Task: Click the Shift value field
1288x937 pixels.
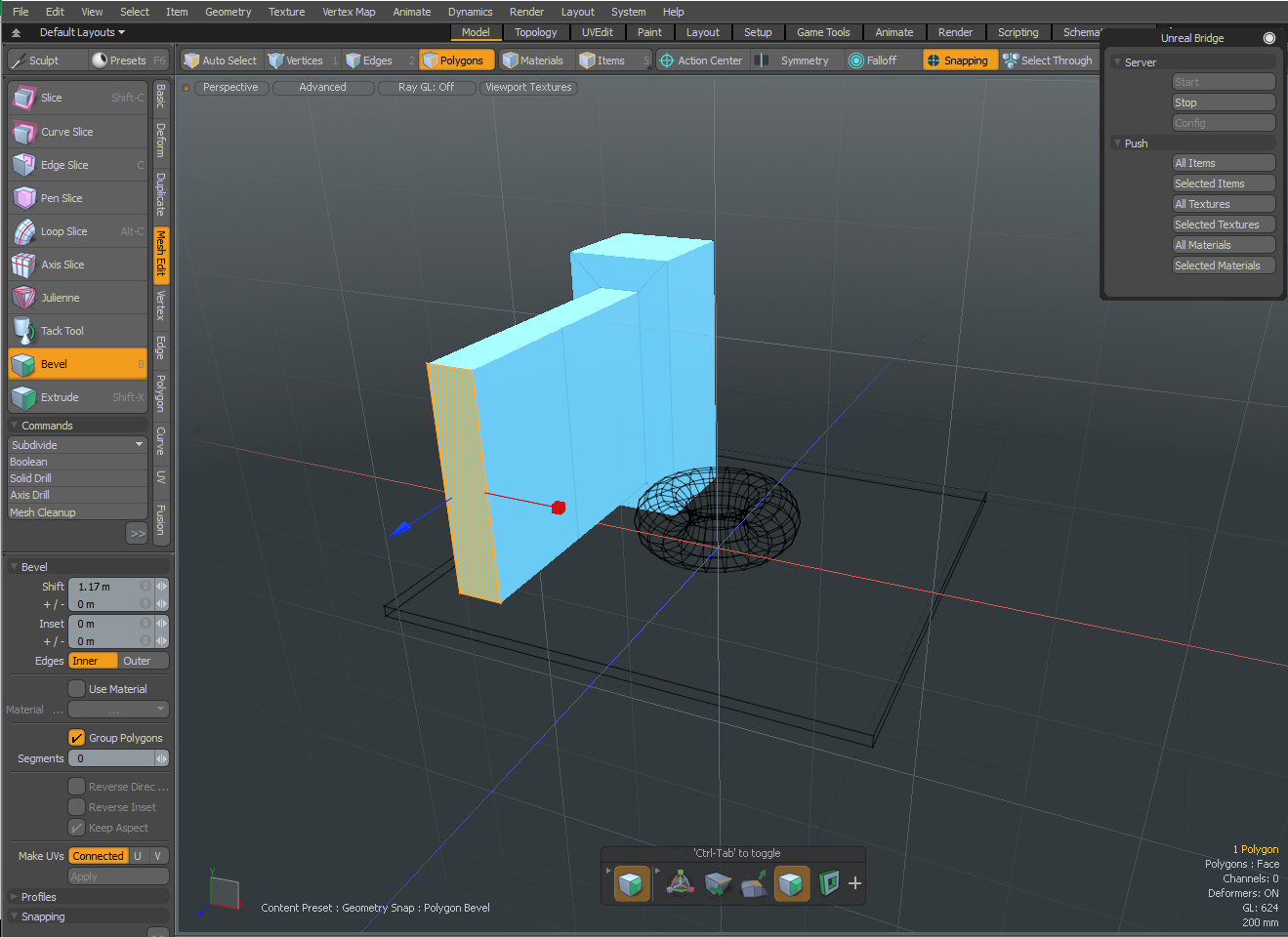Action: (105, 587)
